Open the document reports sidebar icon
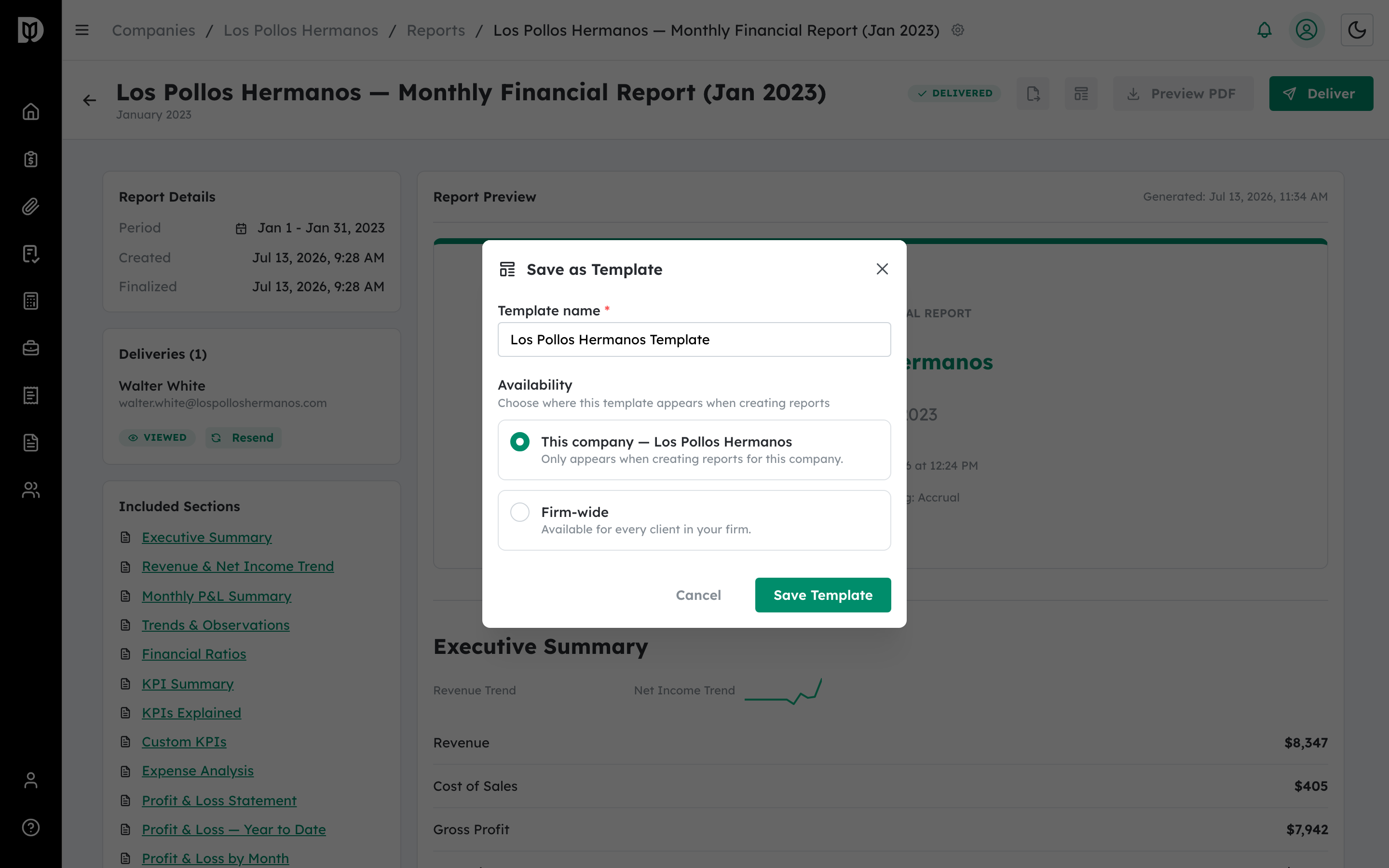This screenshot has height=868, width=1389. (30, 443)
